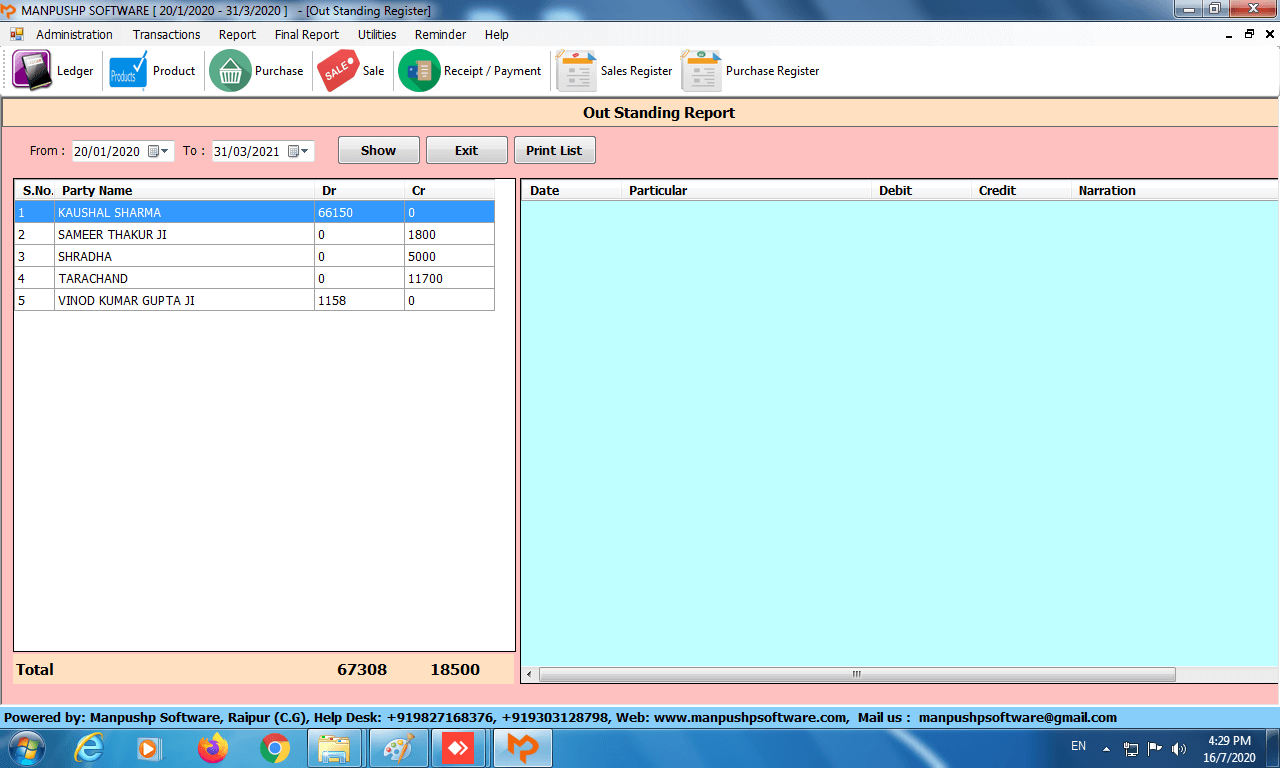Open the Purchase basket icon
Image resolution: width=1280 pixels, height=768 pixels.
pos(230,71)
